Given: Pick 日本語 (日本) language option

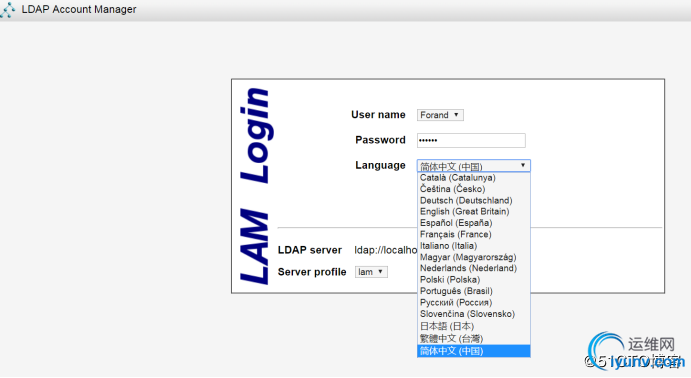Looking at the screenshot, I should click(473, 326).
